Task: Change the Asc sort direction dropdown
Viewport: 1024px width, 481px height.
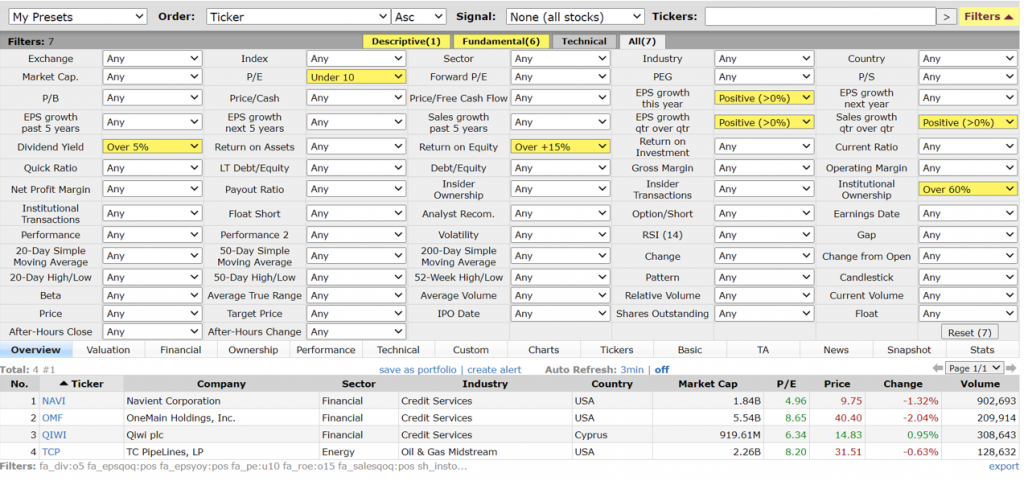Action: [x=419, y=17]
